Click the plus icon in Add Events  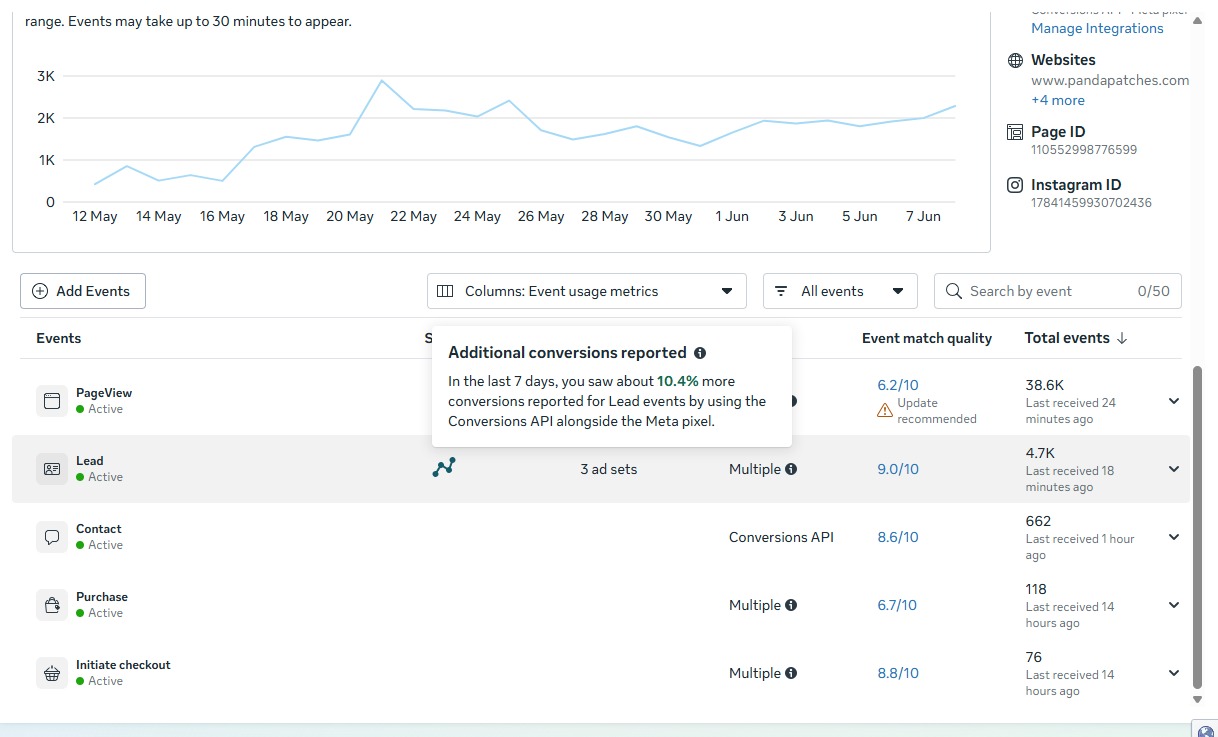point(40,291)
